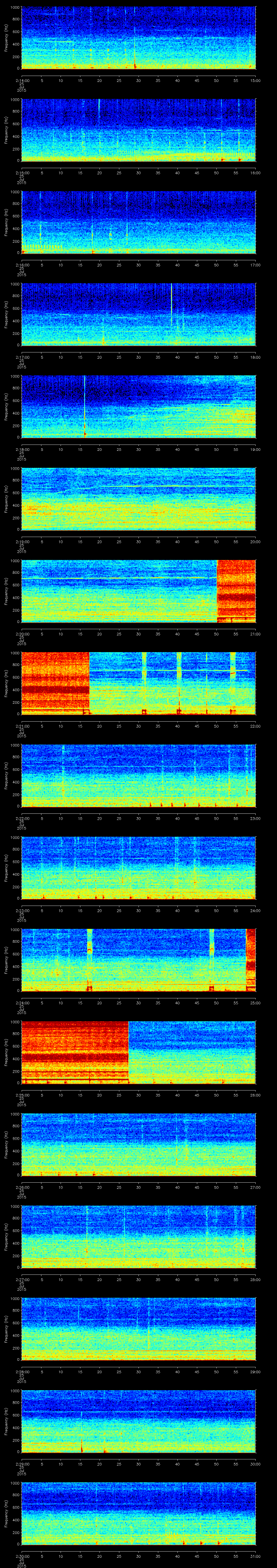Image resolution: width=277 pixels, height=1568 pixels.
Task: Click the 2:22:00 start time label
Action: (x=21, y=818)
